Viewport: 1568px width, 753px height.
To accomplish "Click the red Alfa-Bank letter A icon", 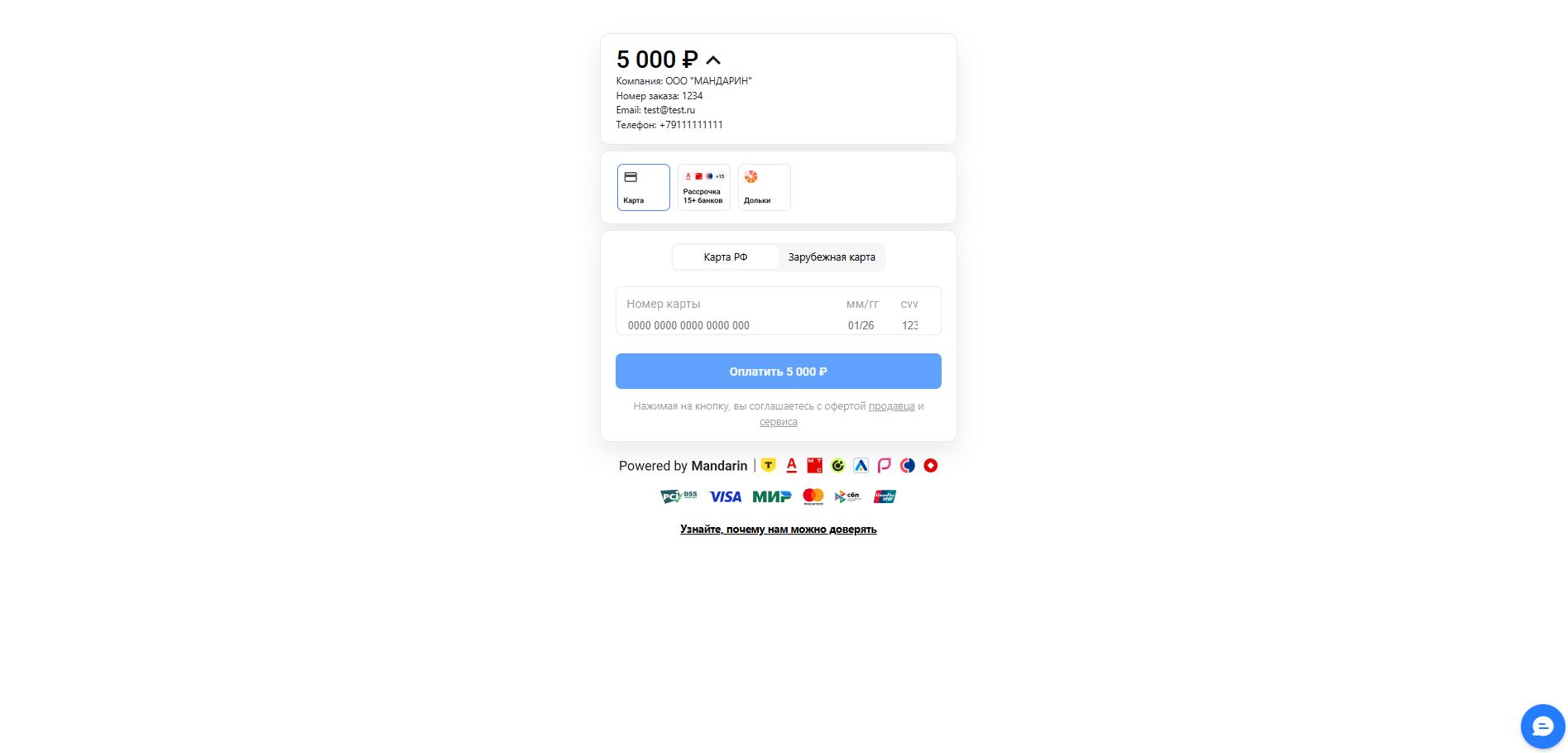I will (x=791, y=465).
